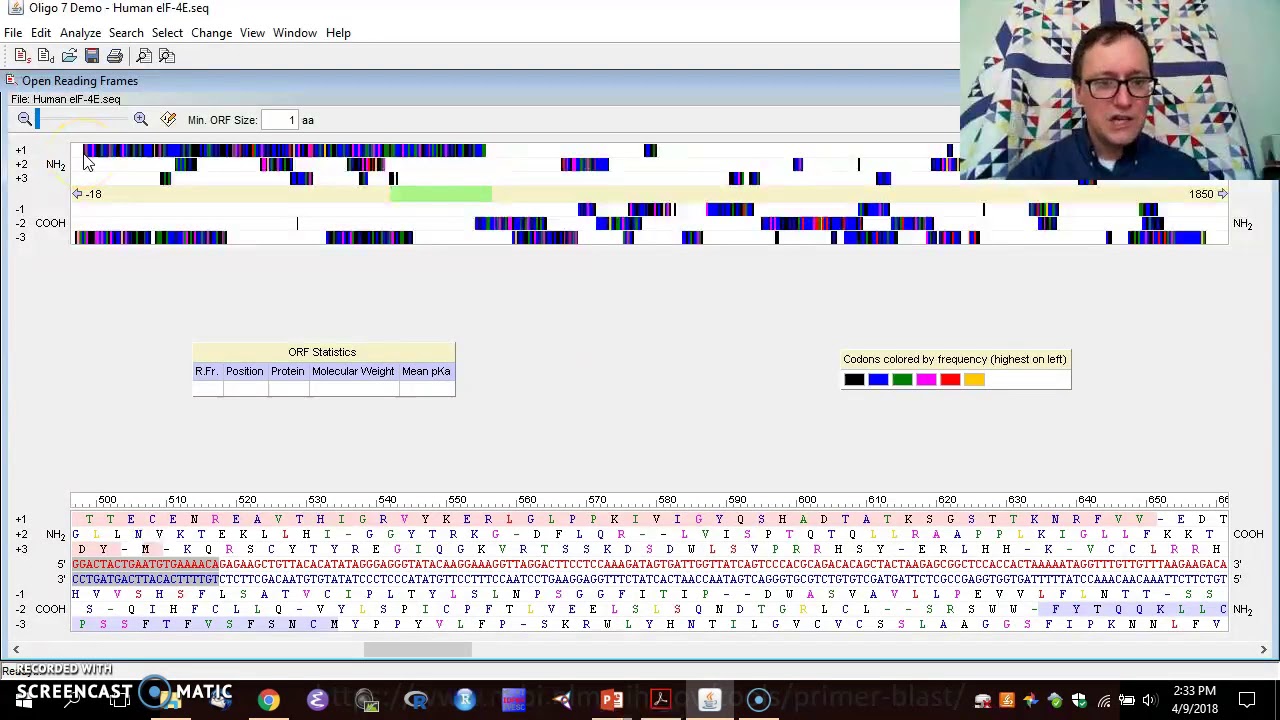Viewport: 1280px width, 720px height.
Task: Click the Open Reading Frames window icon
Action: click(x=10, y=81)
